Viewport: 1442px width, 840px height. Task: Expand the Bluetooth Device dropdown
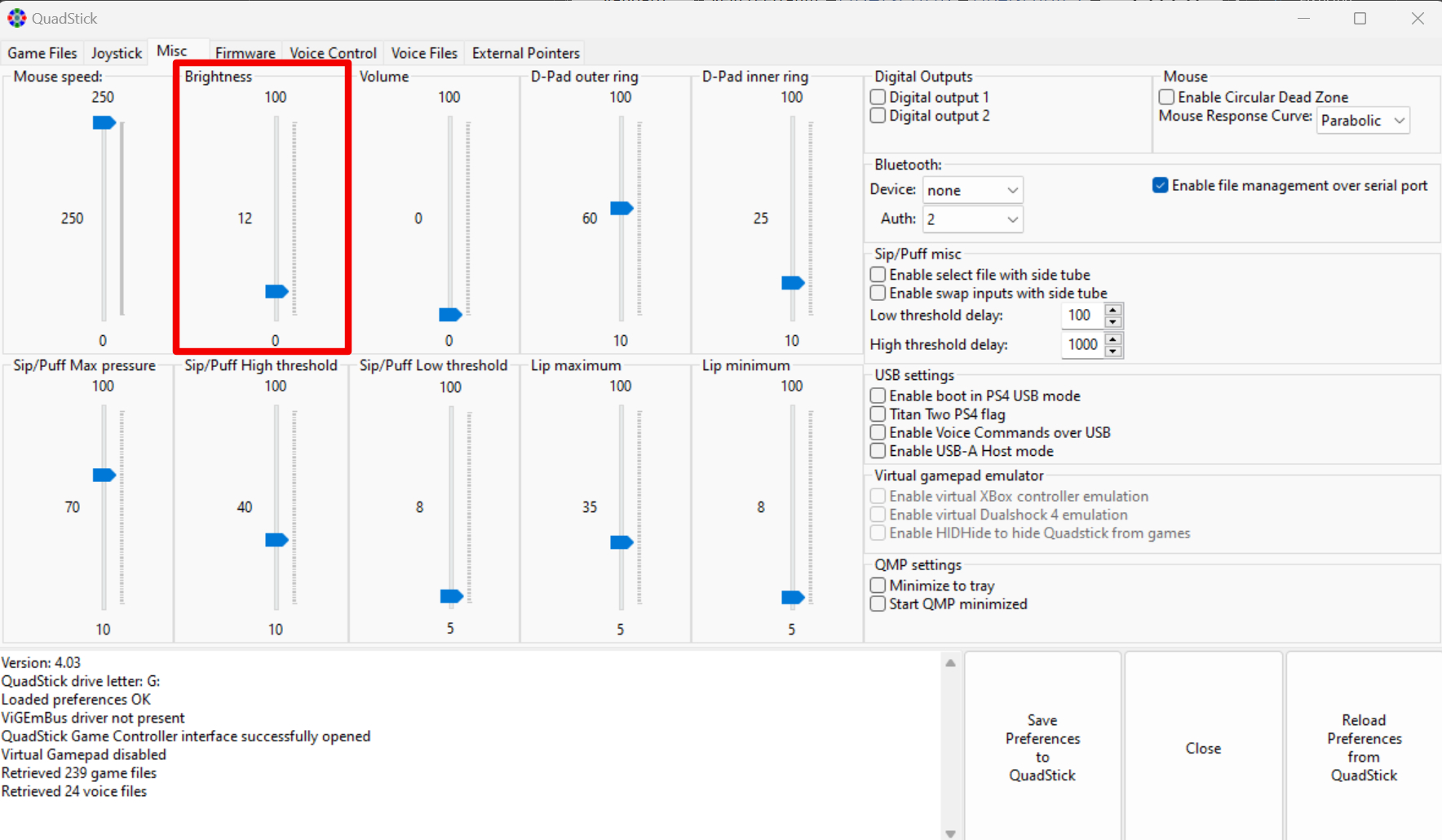pos(972,190)
